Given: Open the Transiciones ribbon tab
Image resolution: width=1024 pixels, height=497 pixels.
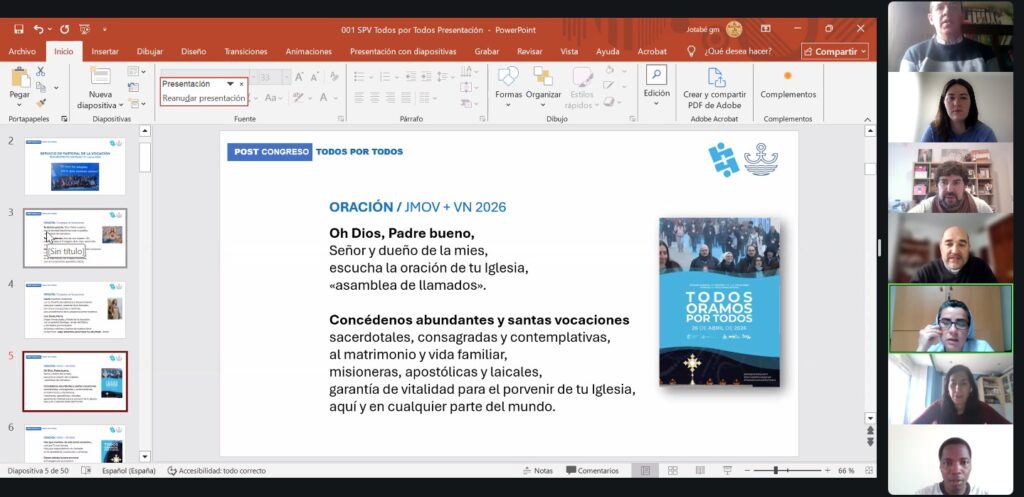Looking at the screenshot, I should coord(245,51).
